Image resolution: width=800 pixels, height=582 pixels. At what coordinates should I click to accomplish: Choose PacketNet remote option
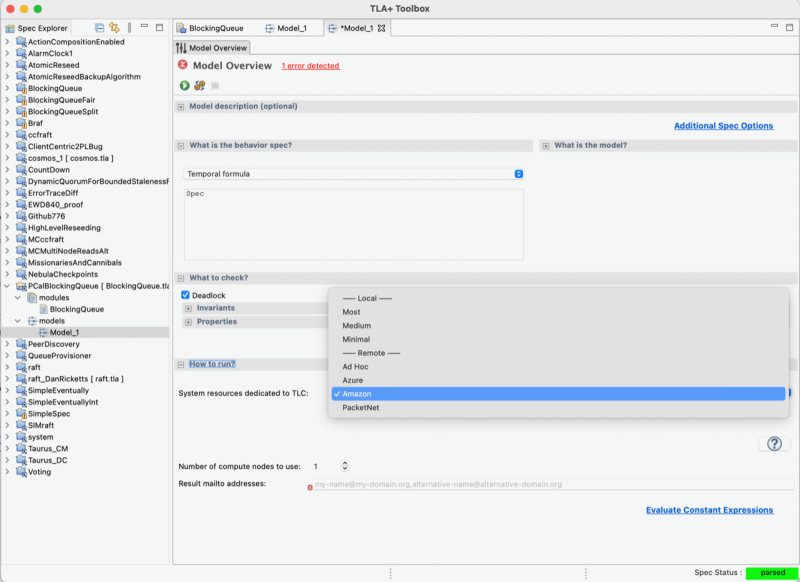[558, 408]
